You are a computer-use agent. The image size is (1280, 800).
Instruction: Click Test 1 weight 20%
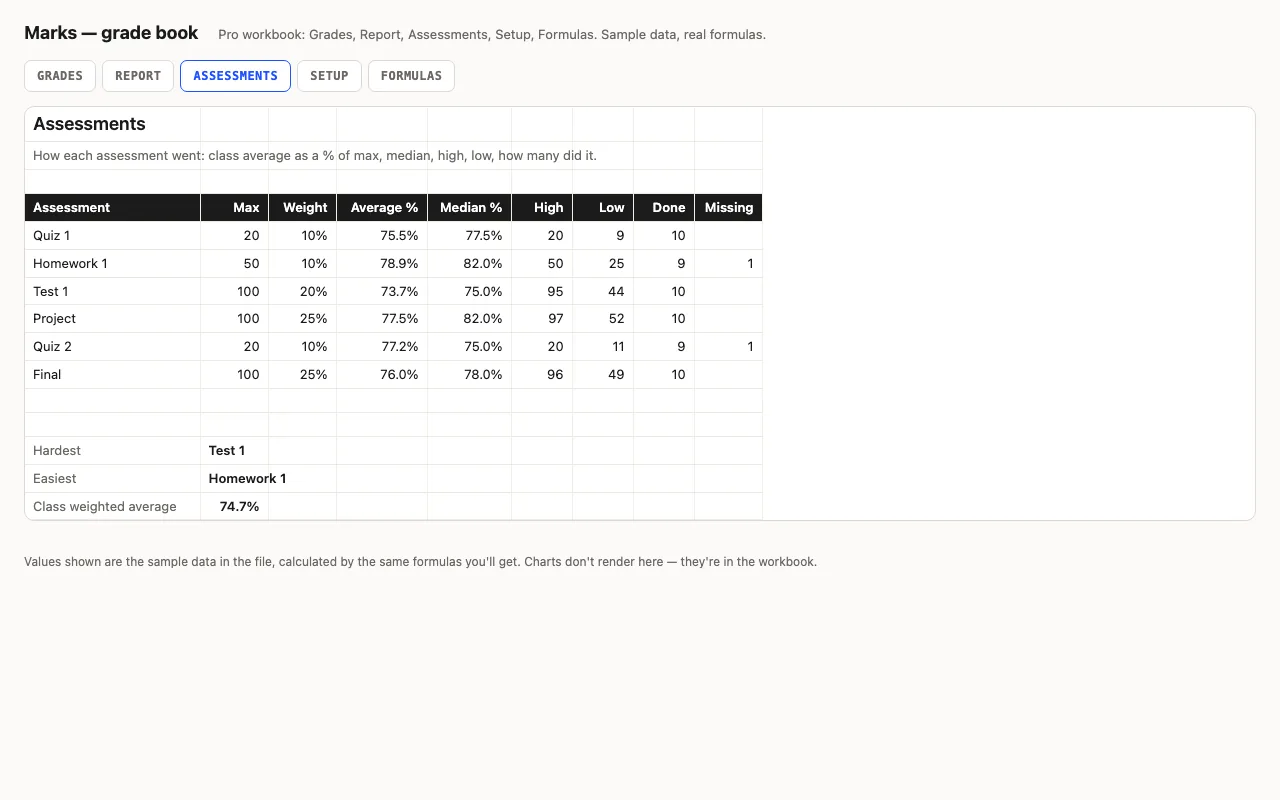coord(303,292)
